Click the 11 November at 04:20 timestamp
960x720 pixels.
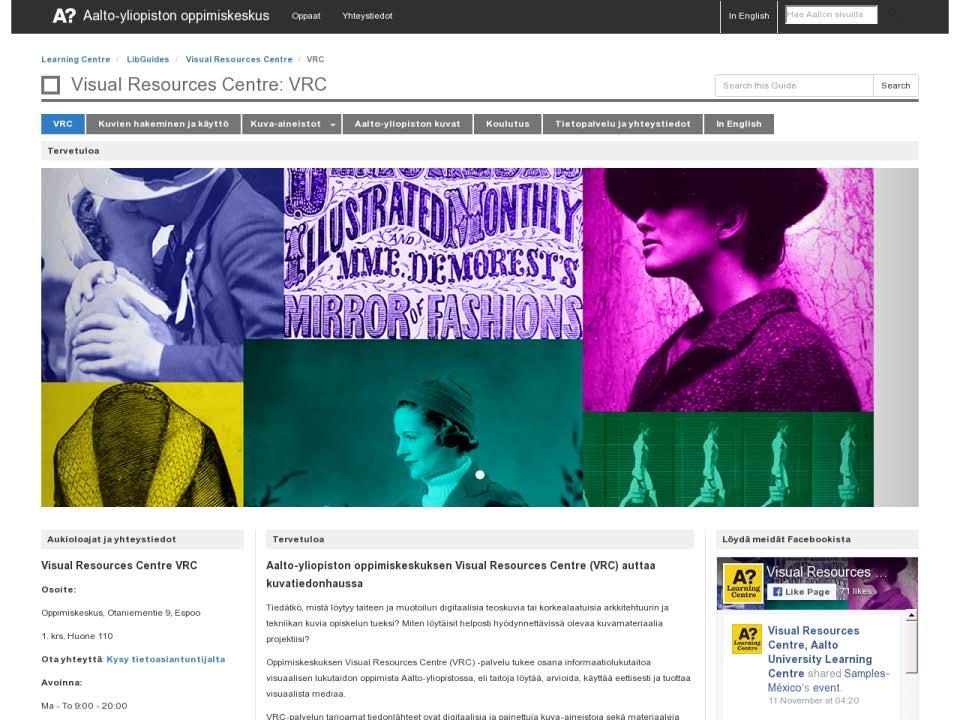[x=813, y=700]
